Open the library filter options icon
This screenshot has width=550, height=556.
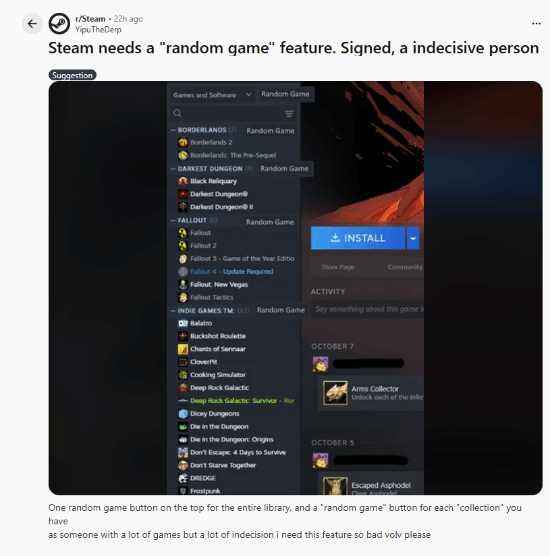coord(289,113)
